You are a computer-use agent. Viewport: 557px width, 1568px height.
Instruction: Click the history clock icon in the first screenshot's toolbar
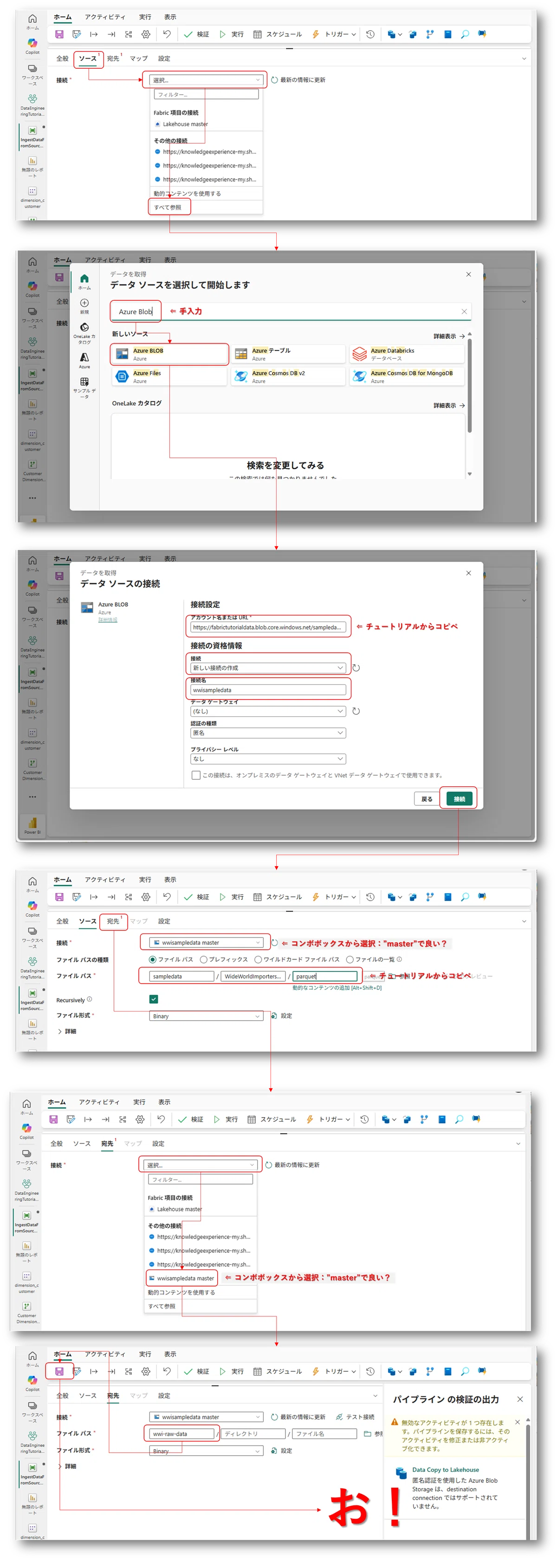tap(370, 35)
